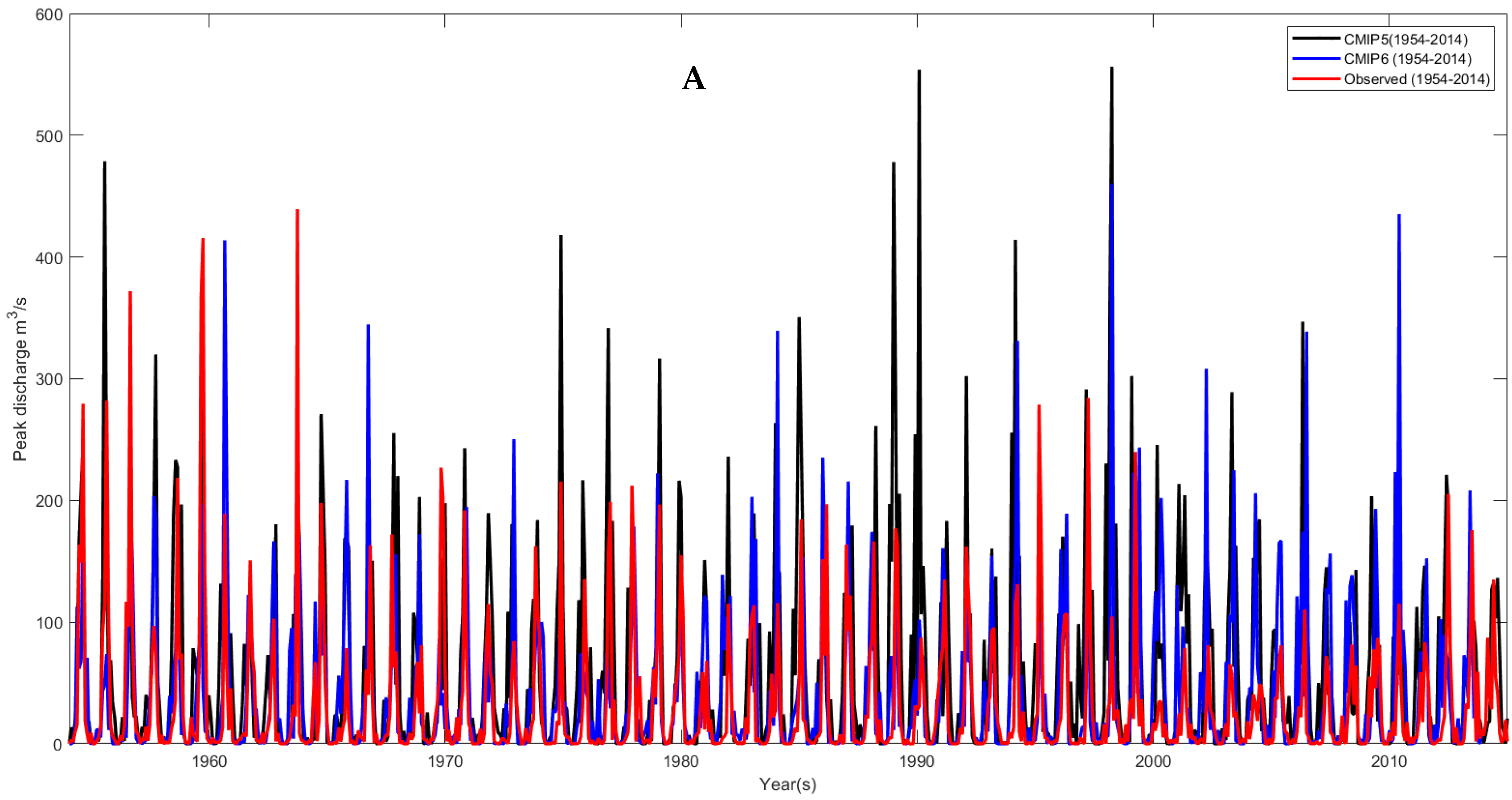Screen dimensions: 1512x800
Task: Click the 600 y-axis tick label
Action: 49,15
